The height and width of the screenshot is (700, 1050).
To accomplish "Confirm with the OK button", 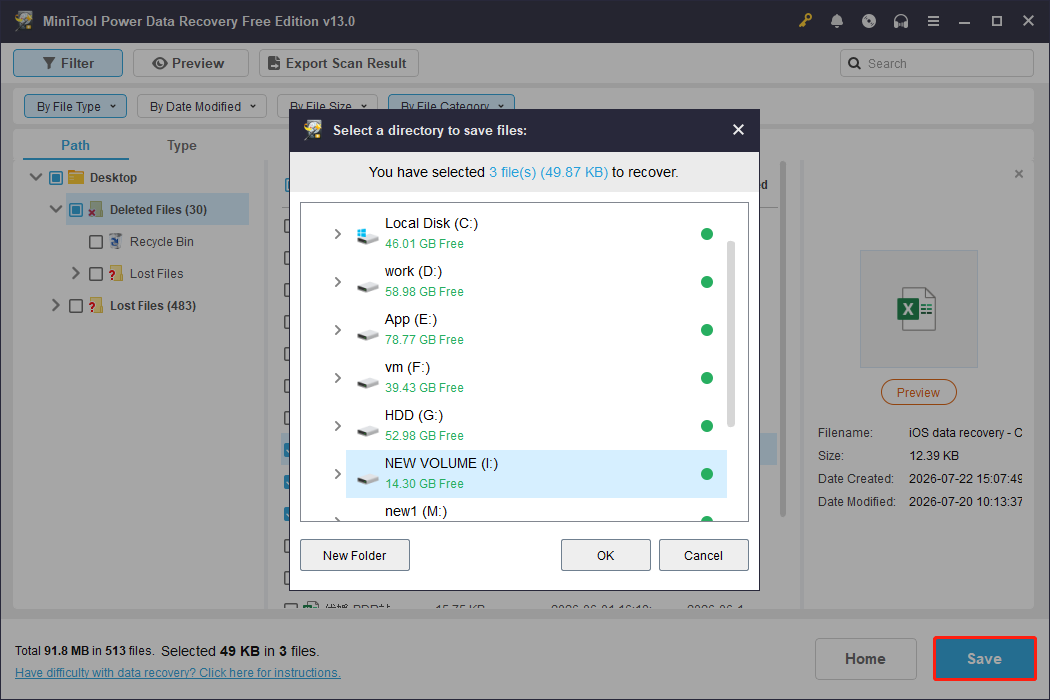I will (x=605, y=555).
